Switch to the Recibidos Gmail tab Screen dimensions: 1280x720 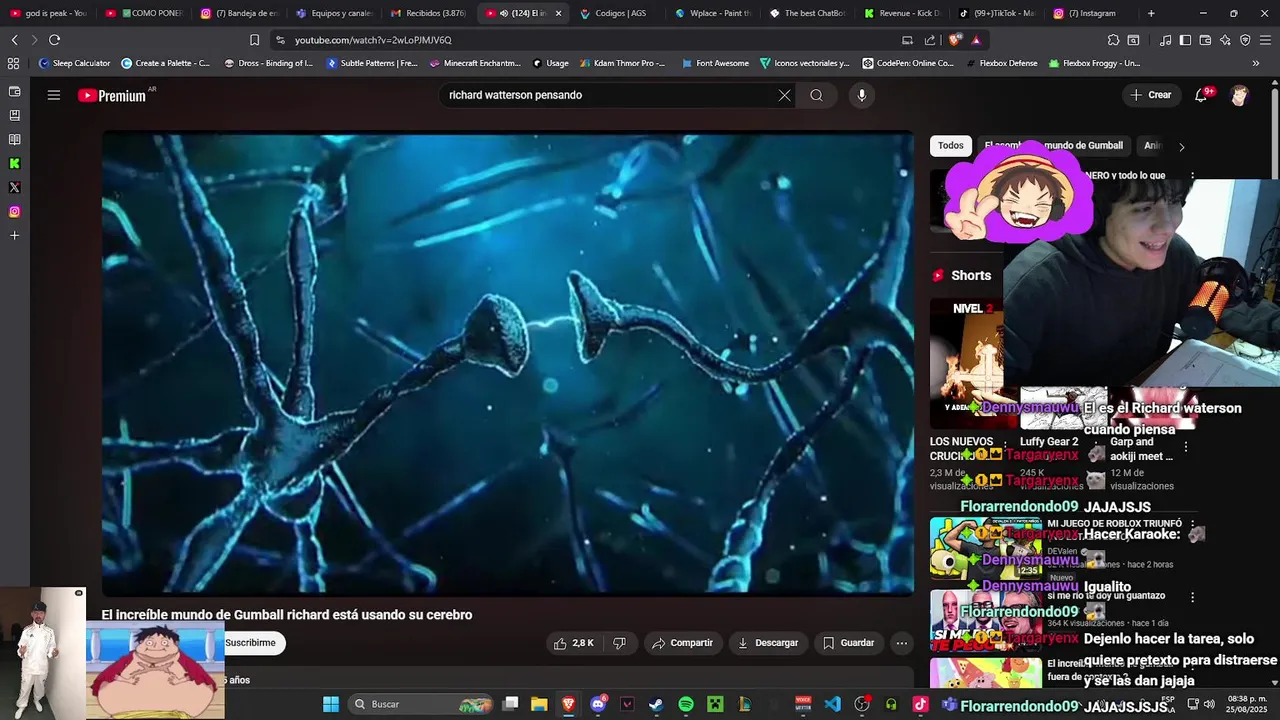[x=429, y=13]
